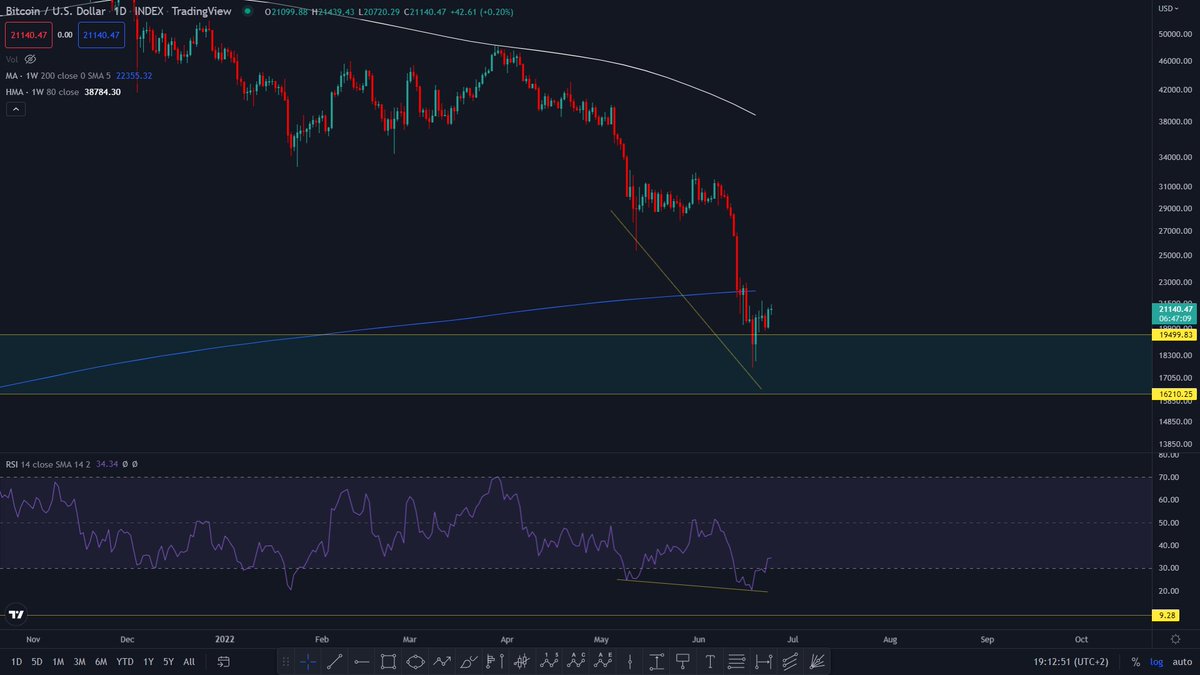1200x675 pixels.
Task: Select the crosshair cursor tool
Action: [x=309, y=661]
